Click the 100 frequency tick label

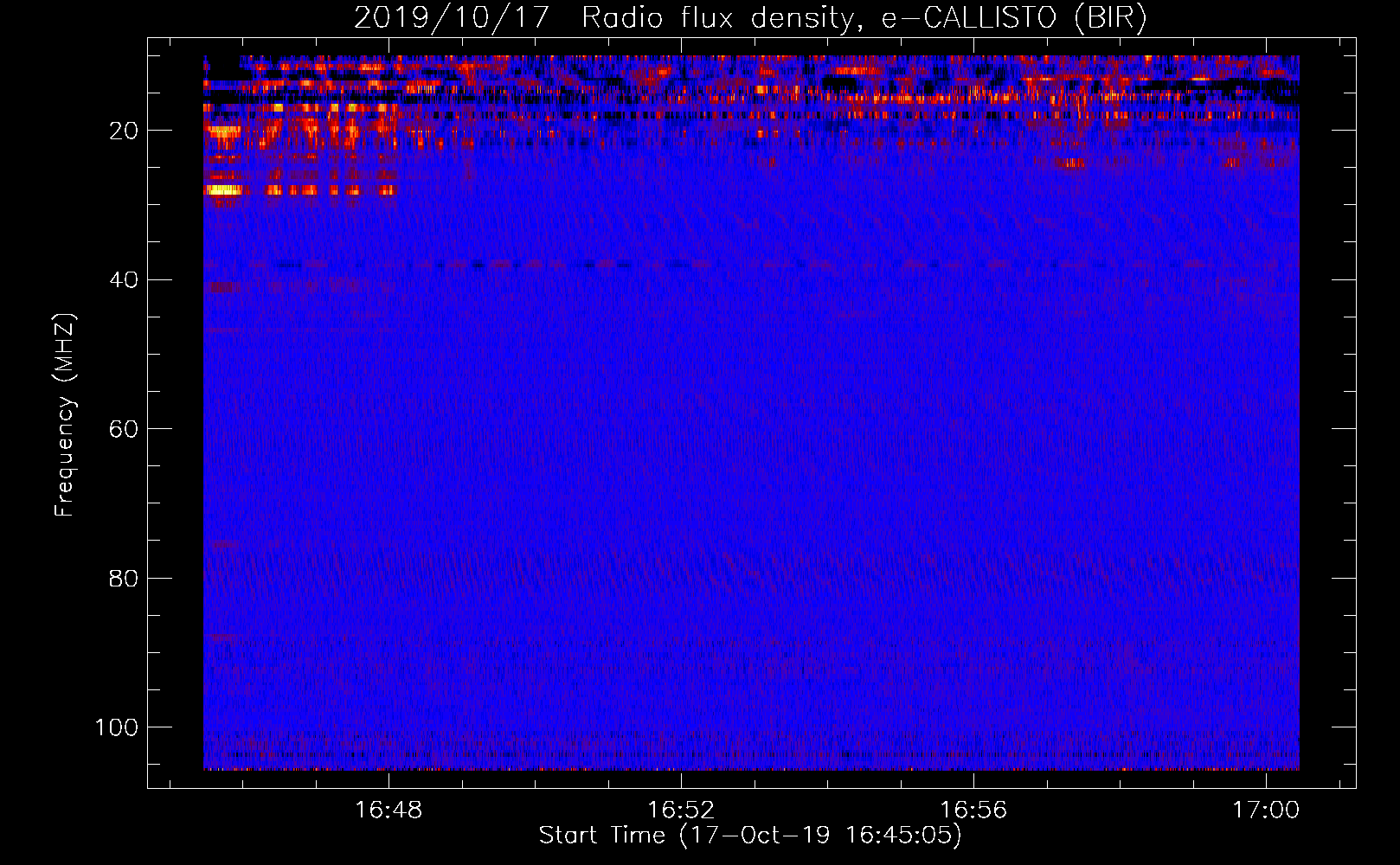pos(117,727)
